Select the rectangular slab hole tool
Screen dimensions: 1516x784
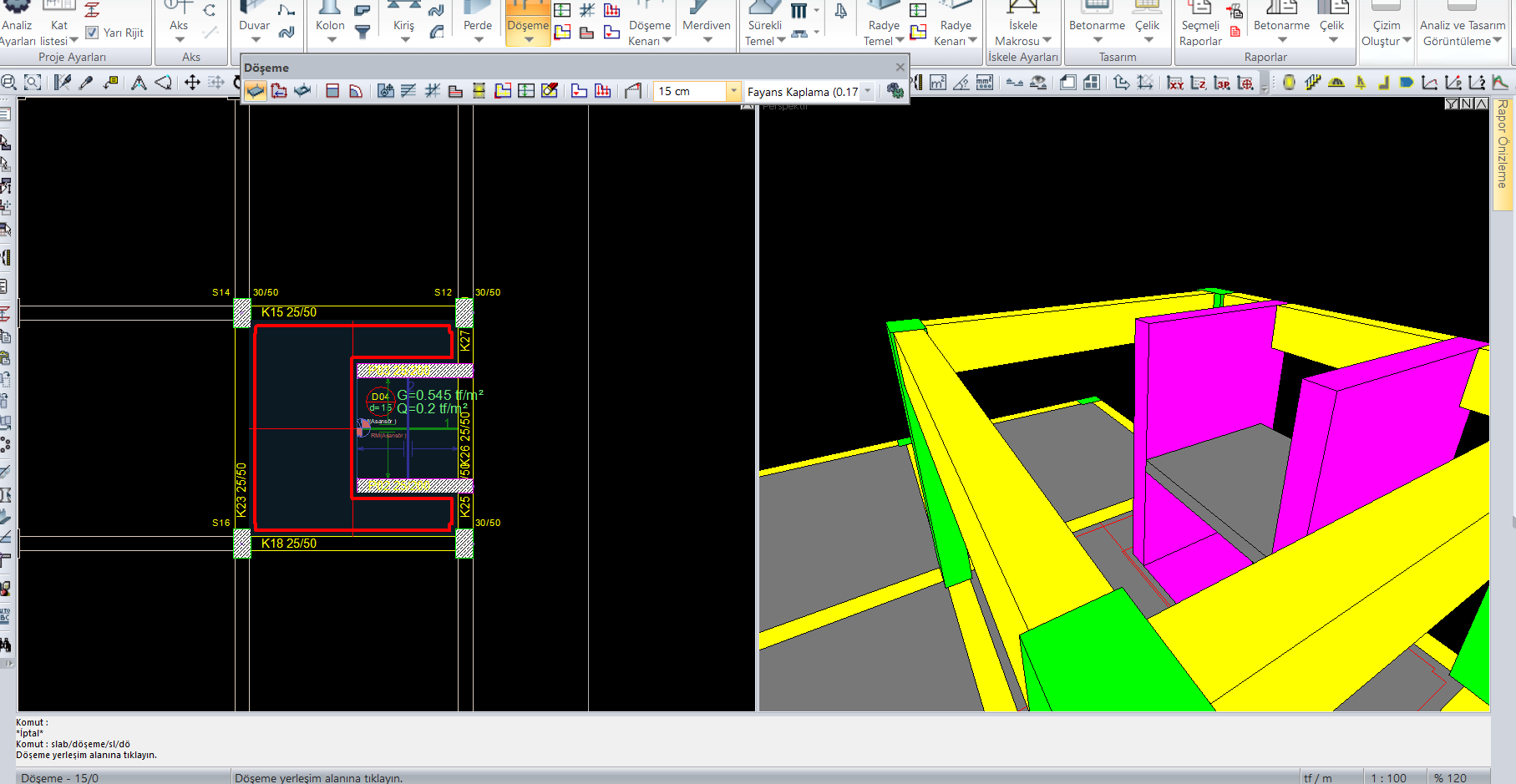tap(332, 91)
